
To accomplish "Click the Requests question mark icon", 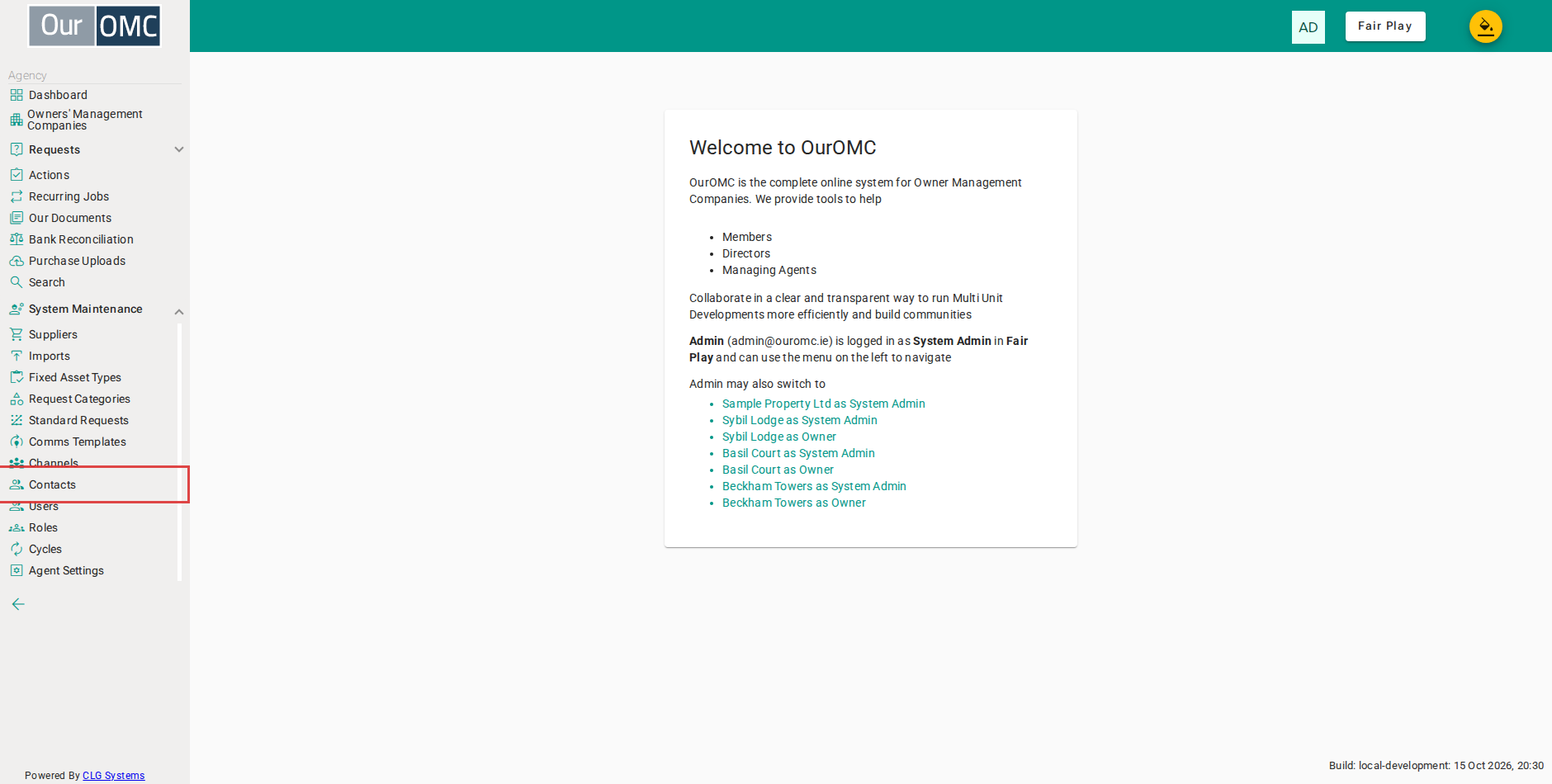I will click(17, 149).
